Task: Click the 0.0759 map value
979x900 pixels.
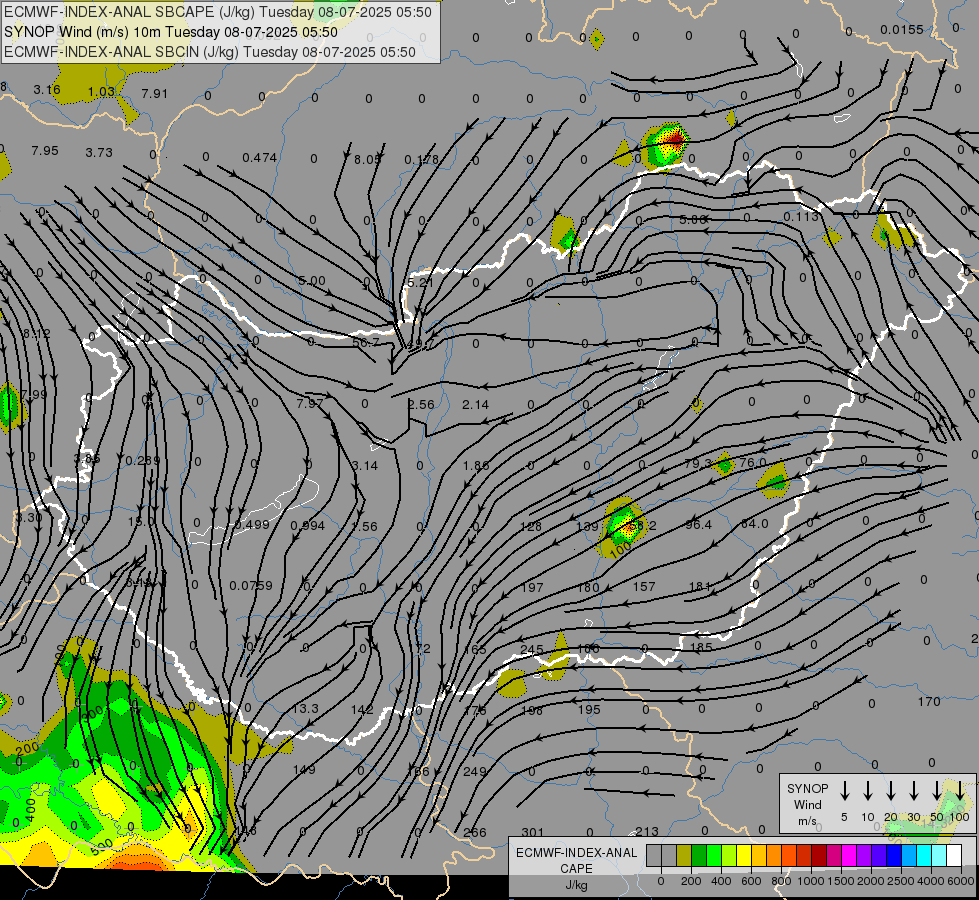Action: point(251,585)
